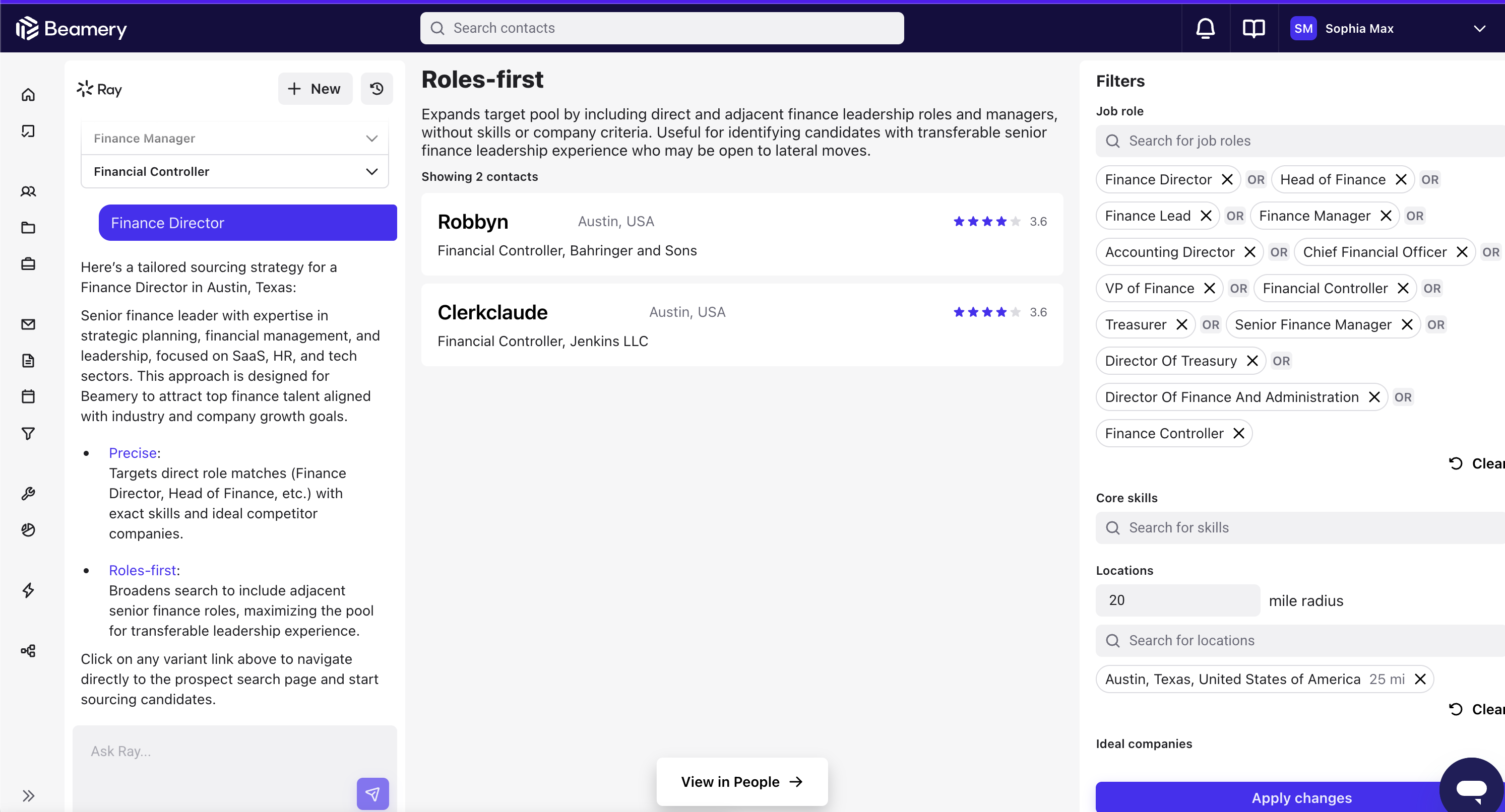This screenshot has width=1505, height=812.
Task: Start a New Ray conversation
Action: coord(315,89)
